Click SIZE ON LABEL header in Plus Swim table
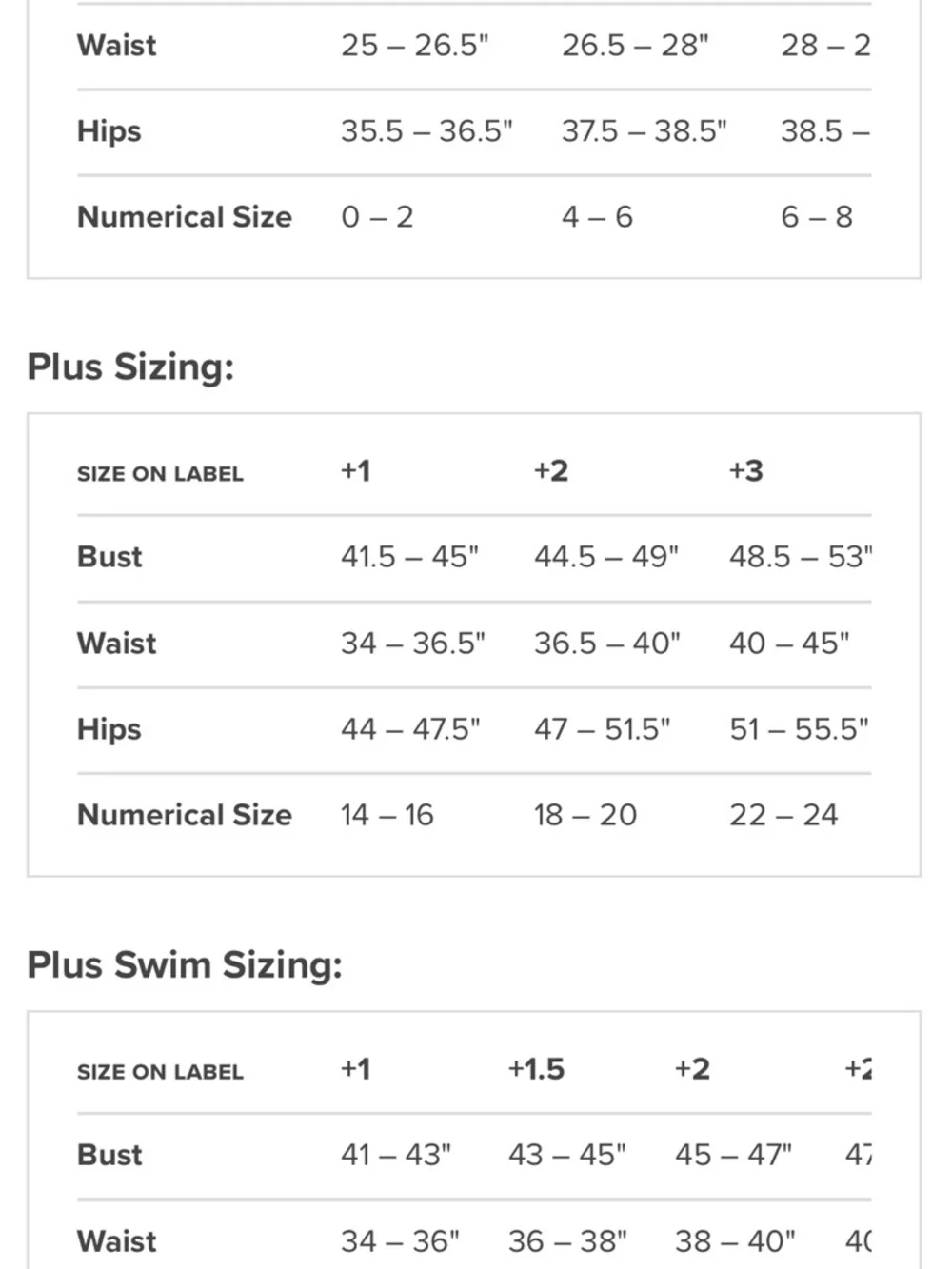 point(160,1072)
